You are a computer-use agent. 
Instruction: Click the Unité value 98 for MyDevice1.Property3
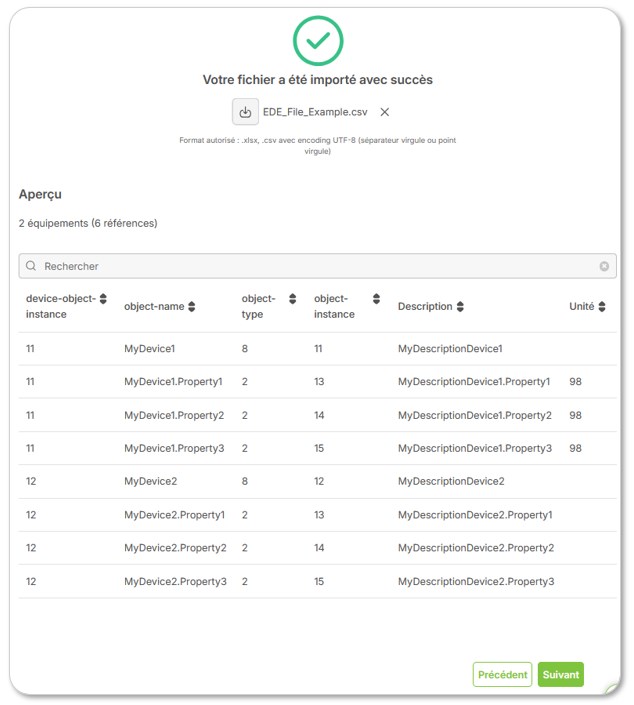[x=576, y=448]
